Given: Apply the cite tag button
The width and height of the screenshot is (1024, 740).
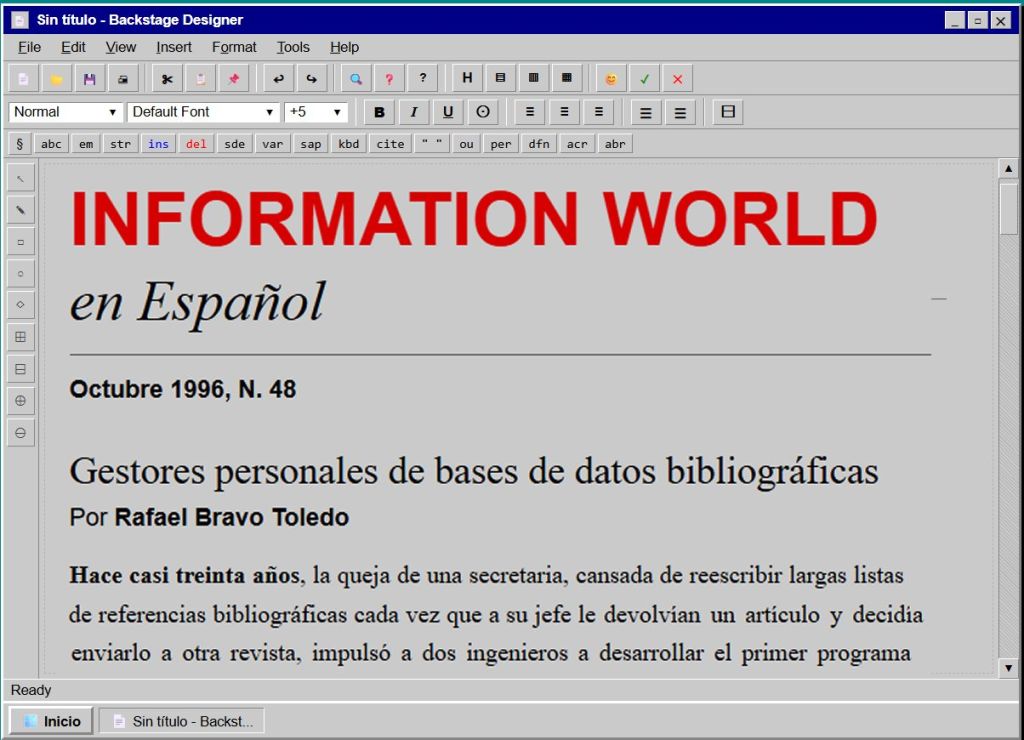Looking at the screenshot, I should (390, 144).
